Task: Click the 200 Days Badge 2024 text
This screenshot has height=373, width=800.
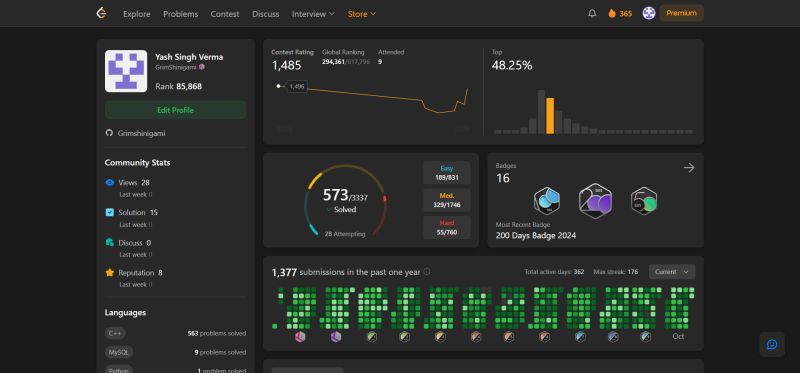Action: [x=536, y=235]
